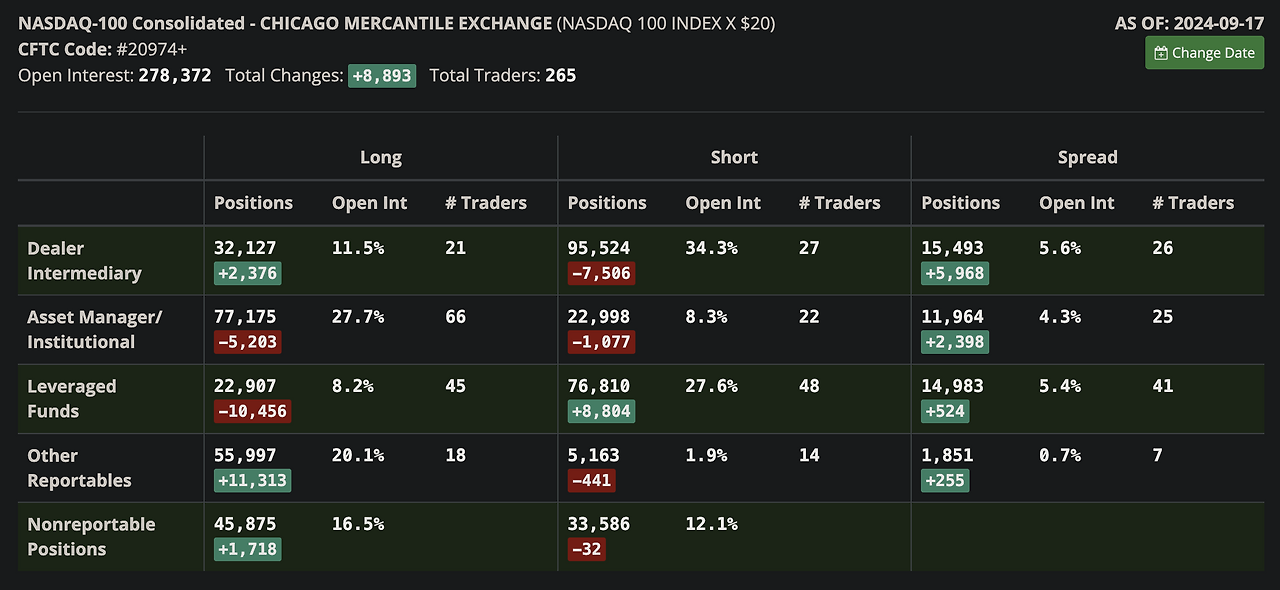This screenshot has width=1280, height=590.
Task: Click the Asset Manager/Institutional row label
Action: coord(94,329)
